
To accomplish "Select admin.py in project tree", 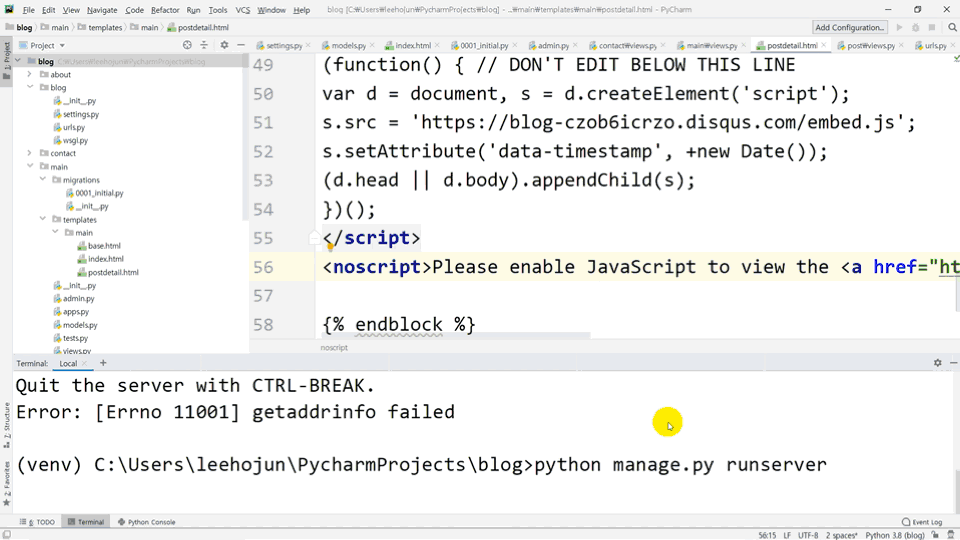I will point(78,299).
